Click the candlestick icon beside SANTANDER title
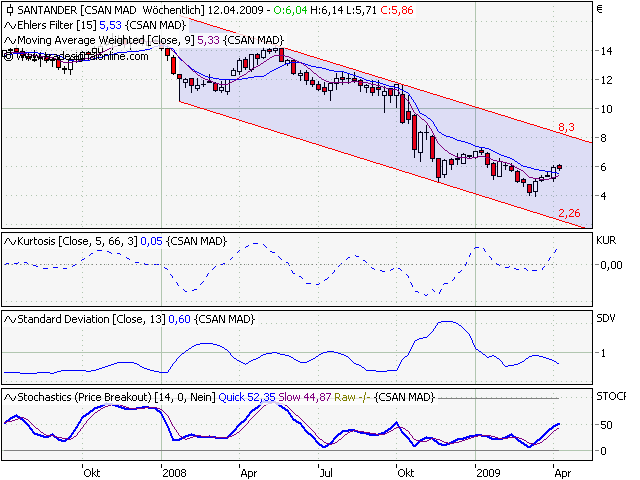This screenshot has width=640, height=480. click(9, 10)
